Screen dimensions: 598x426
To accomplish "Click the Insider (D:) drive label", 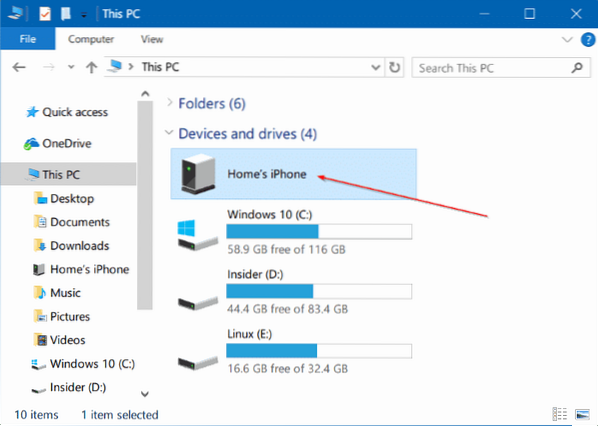I will coord(255,274).
